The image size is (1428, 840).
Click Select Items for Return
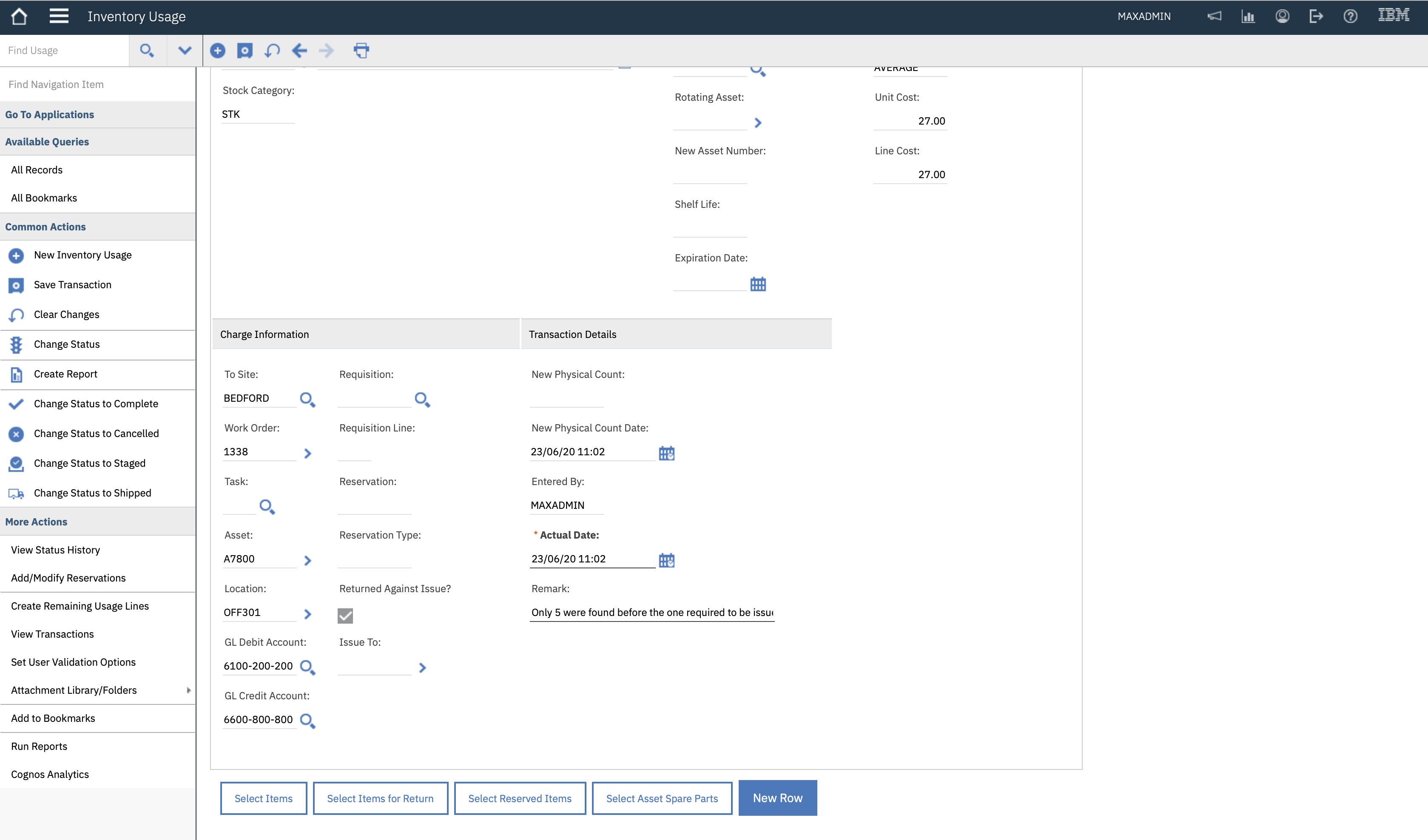coord(380,798)
